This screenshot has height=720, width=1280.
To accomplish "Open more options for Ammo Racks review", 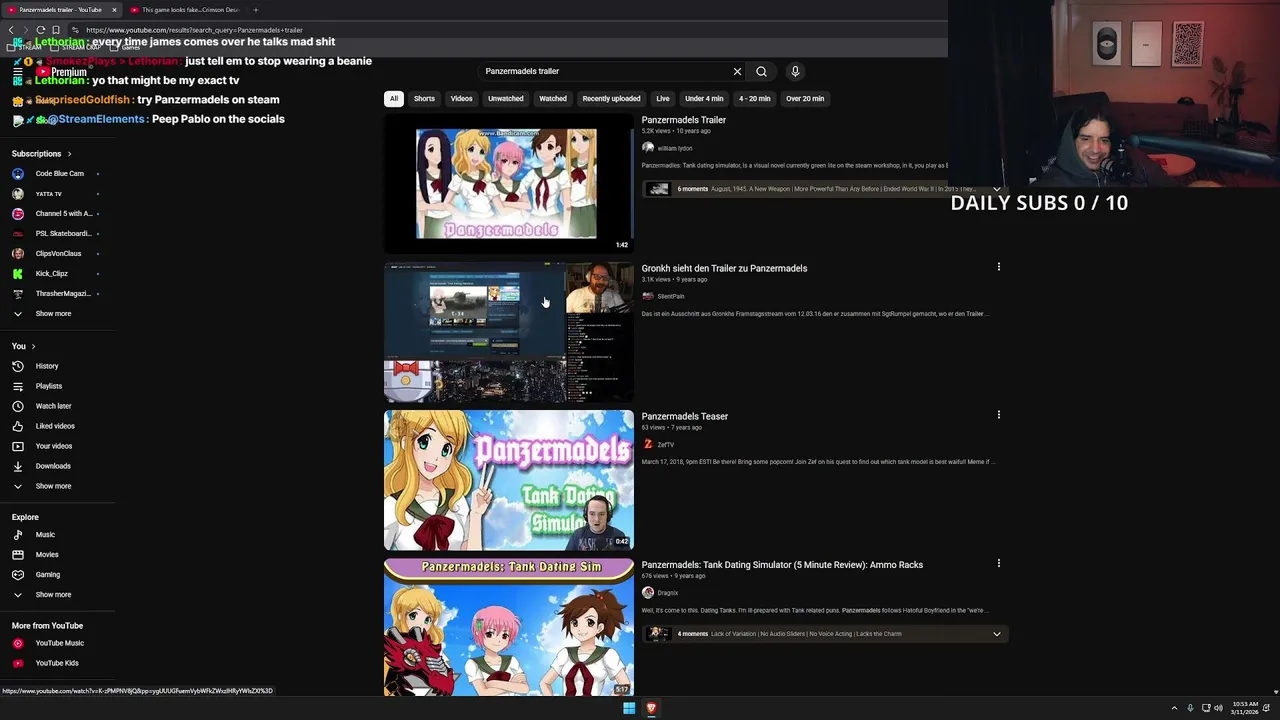I will (x=998, y=563).
